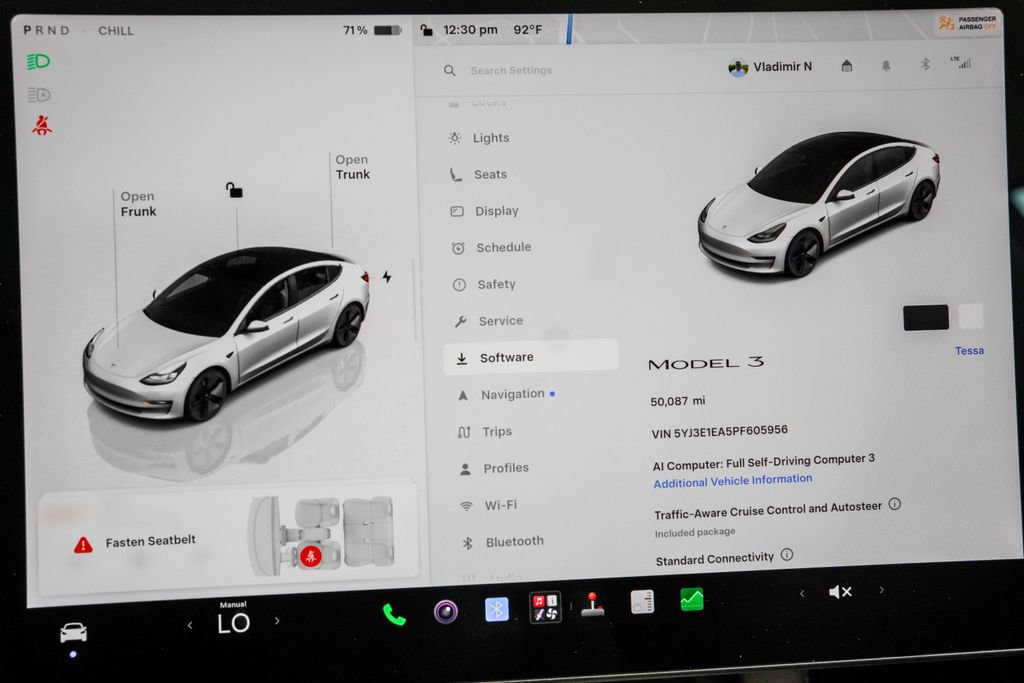Open the arcade joystick app
Viewport: 1024px width, 683px height.
[x=593, y=604]
